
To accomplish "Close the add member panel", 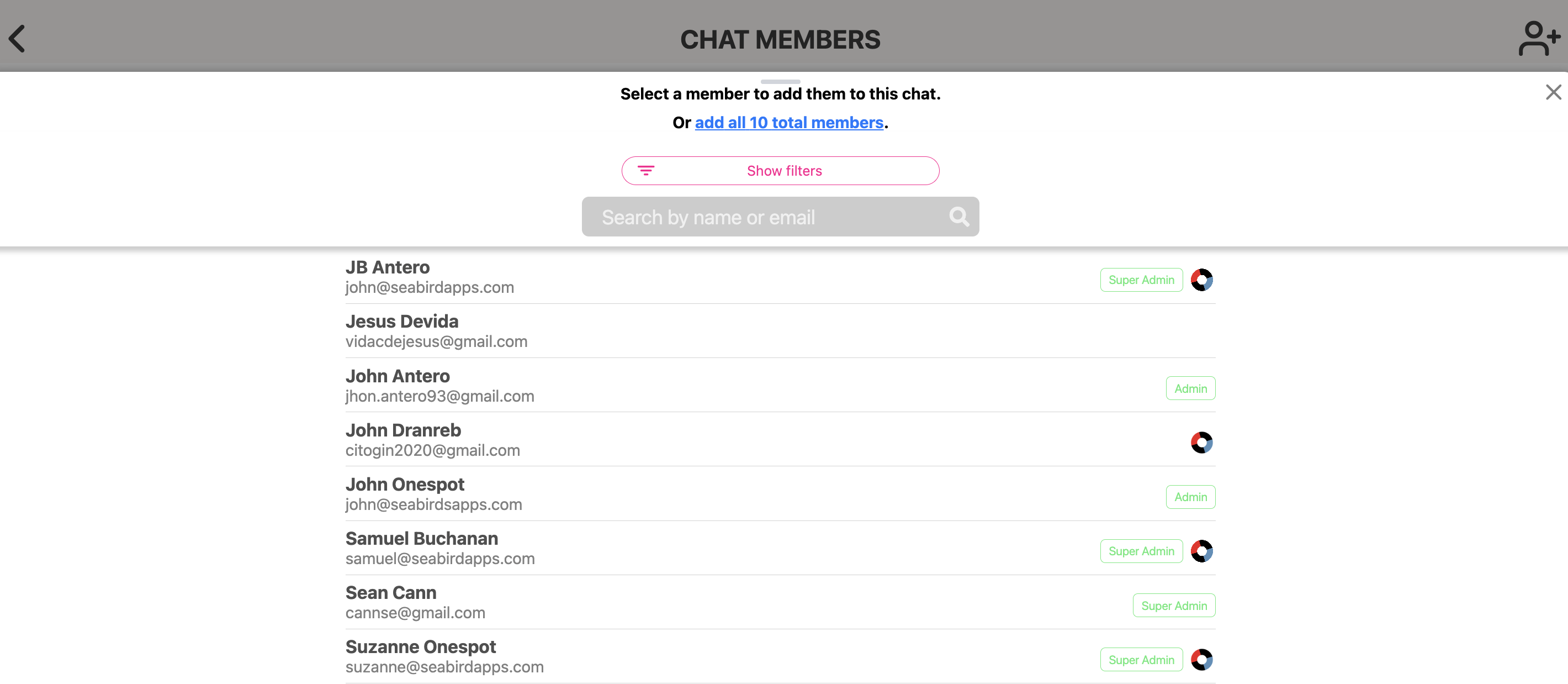I will [1554, 92].
